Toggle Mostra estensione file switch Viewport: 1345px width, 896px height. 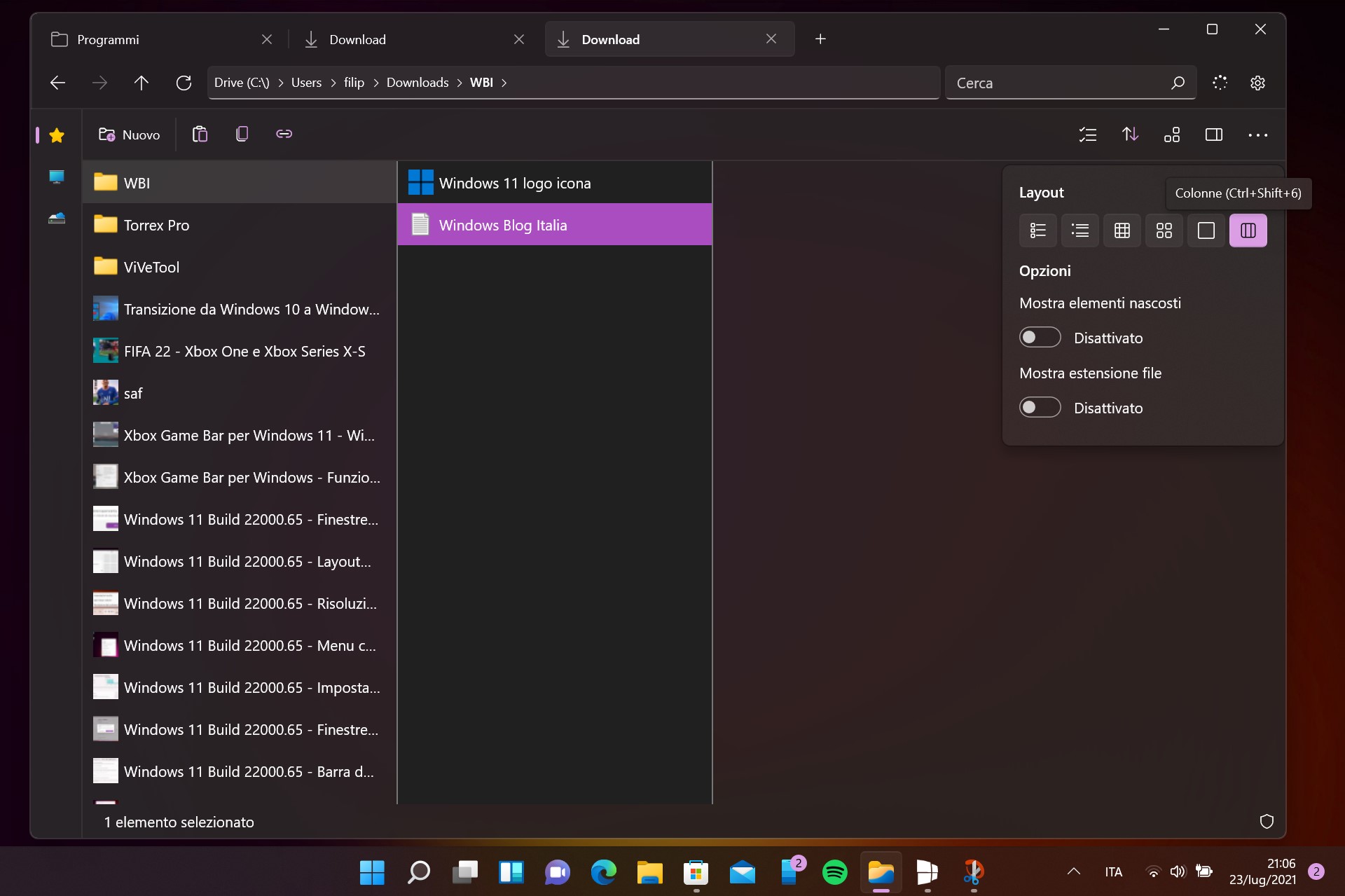[x=1040, y=408]
